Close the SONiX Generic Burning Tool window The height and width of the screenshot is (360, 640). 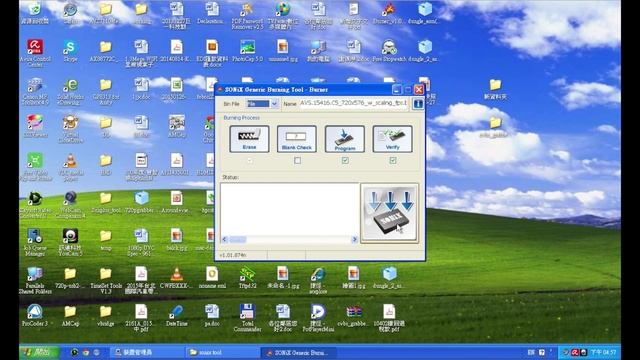(419, 89)
